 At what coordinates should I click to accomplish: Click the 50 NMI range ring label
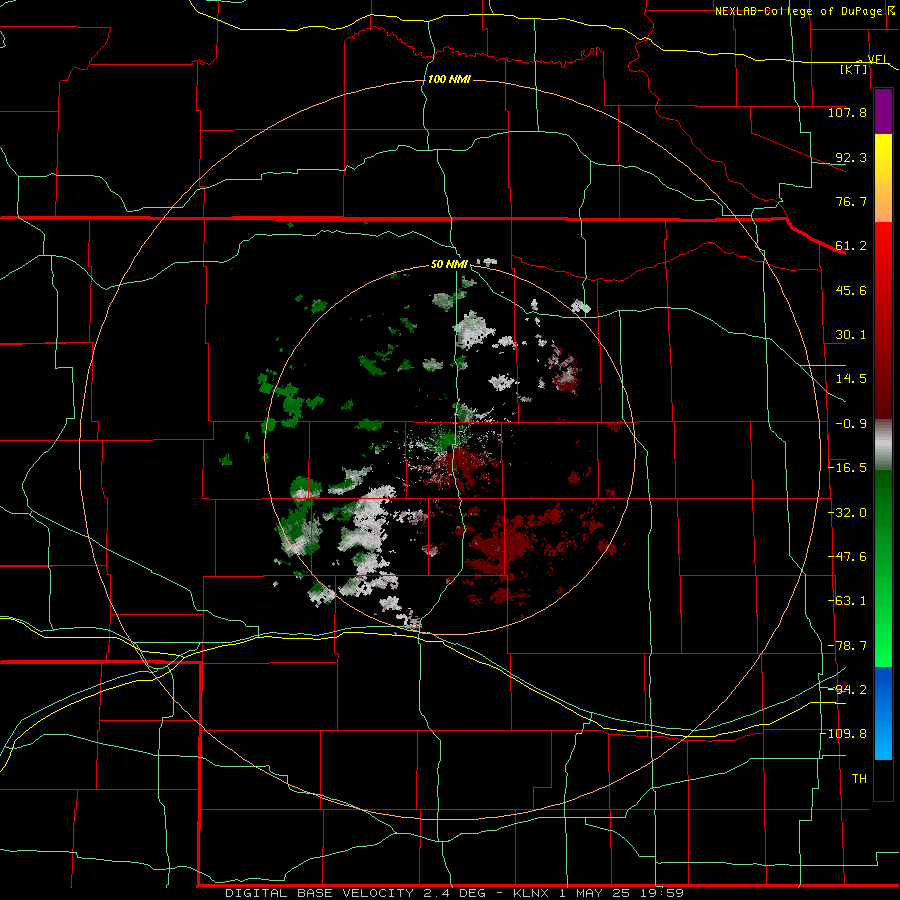(449, 264)
